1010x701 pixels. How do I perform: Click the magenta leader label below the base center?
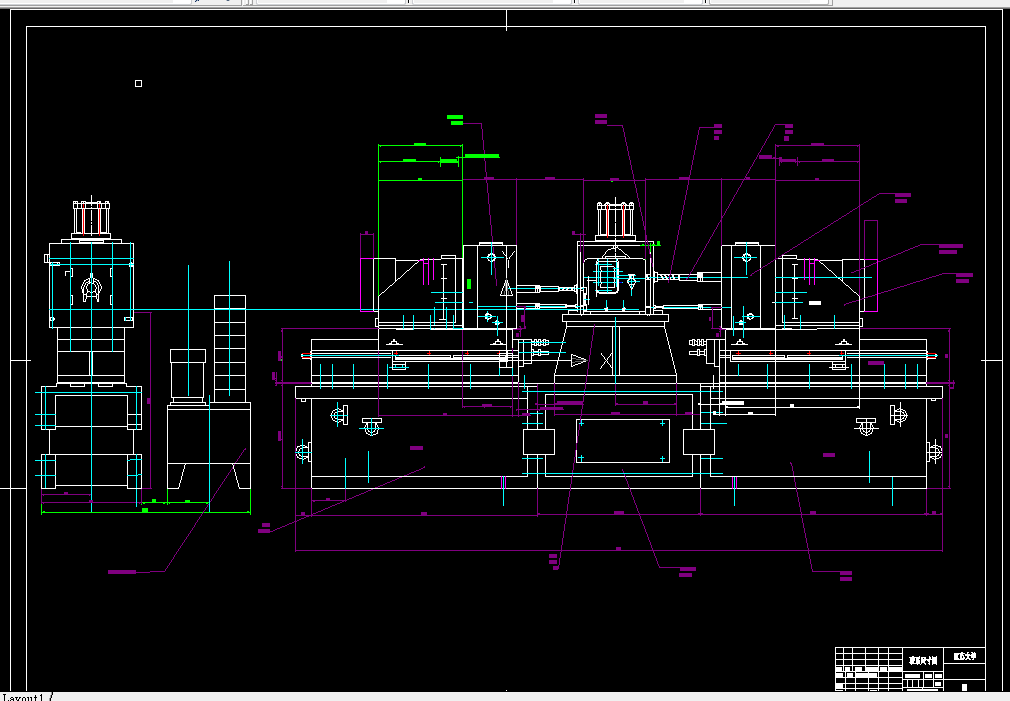pyautogui.click(x=687, y=571)
